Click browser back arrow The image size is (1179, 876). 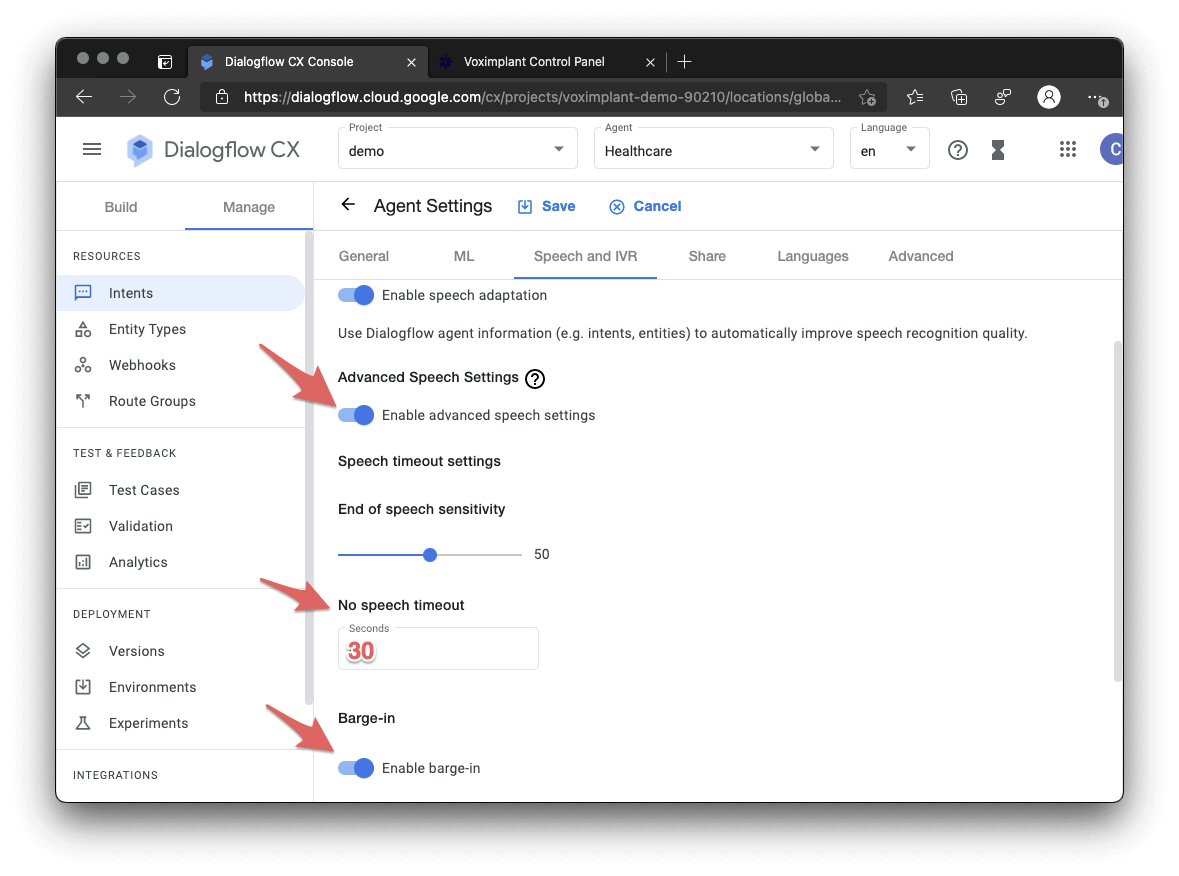pyautogui.click(x=84, y=97)
